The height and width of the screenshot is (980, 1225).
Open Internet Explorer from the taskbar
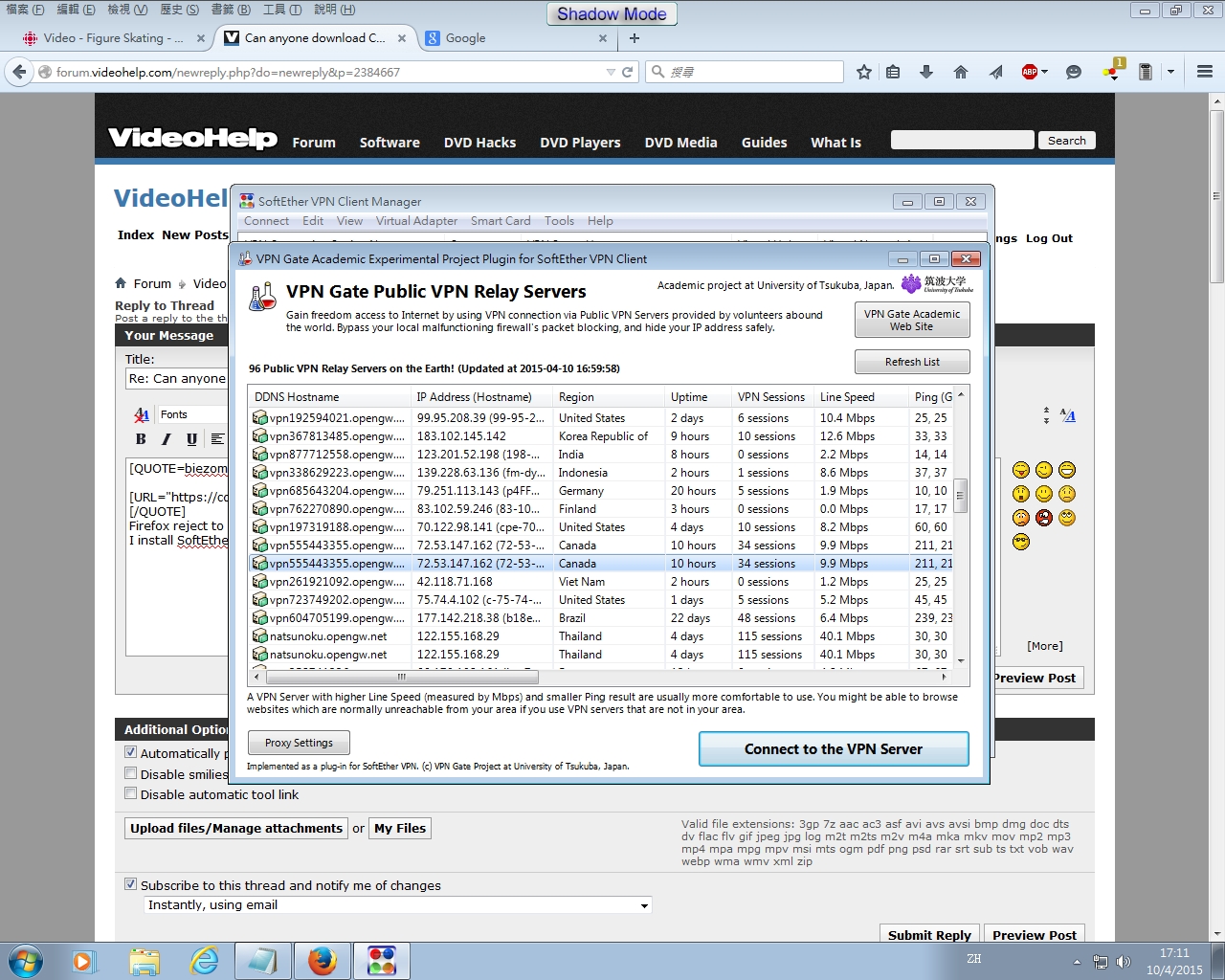click(x=204, y=960)
